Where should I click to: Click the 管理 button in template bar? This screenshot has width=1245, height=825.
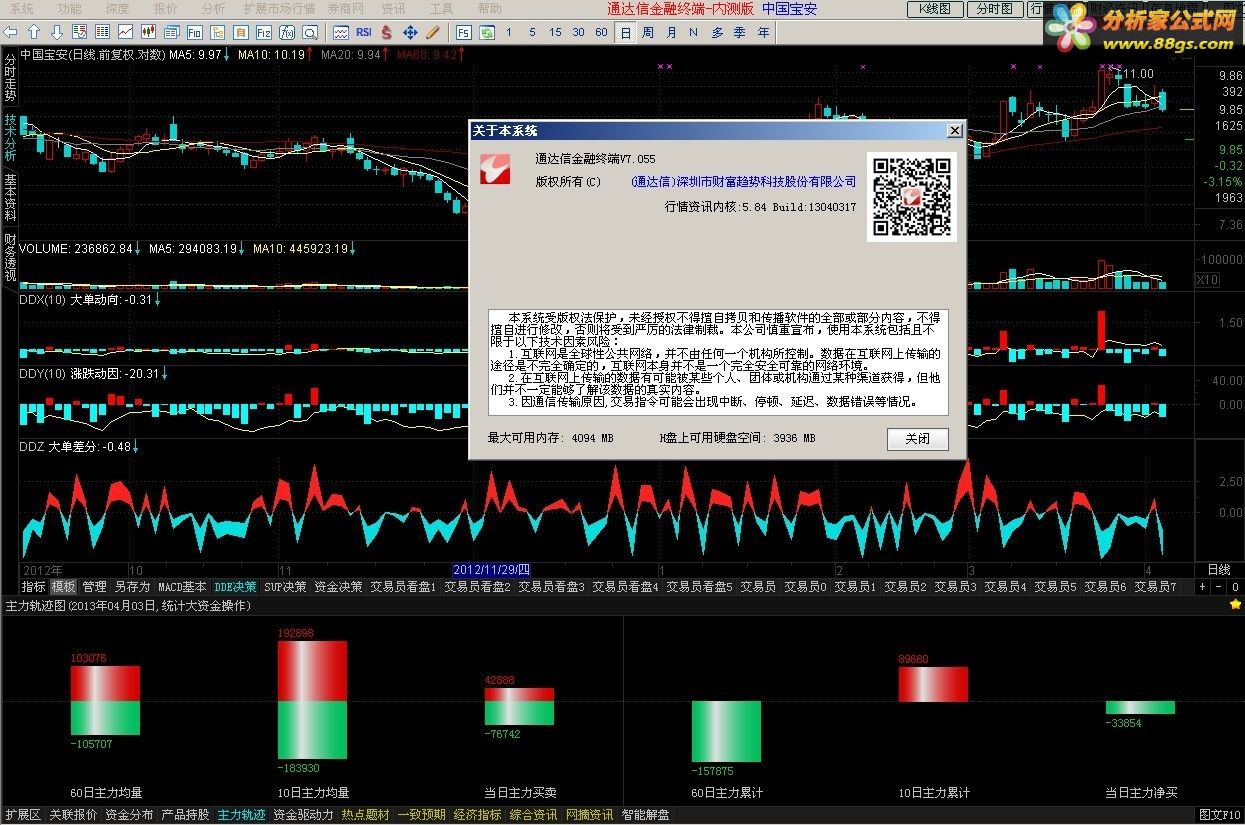coord(94,587)
